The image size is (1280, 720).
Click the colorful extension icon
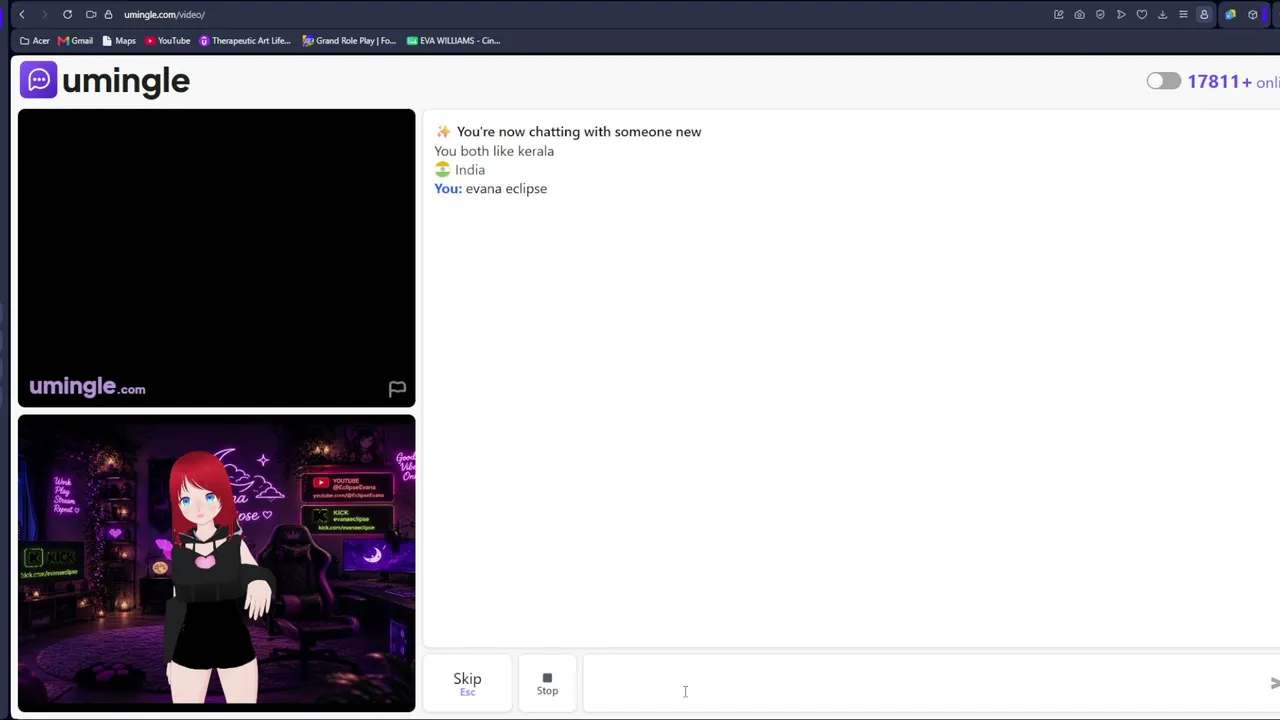(1230, 14)
